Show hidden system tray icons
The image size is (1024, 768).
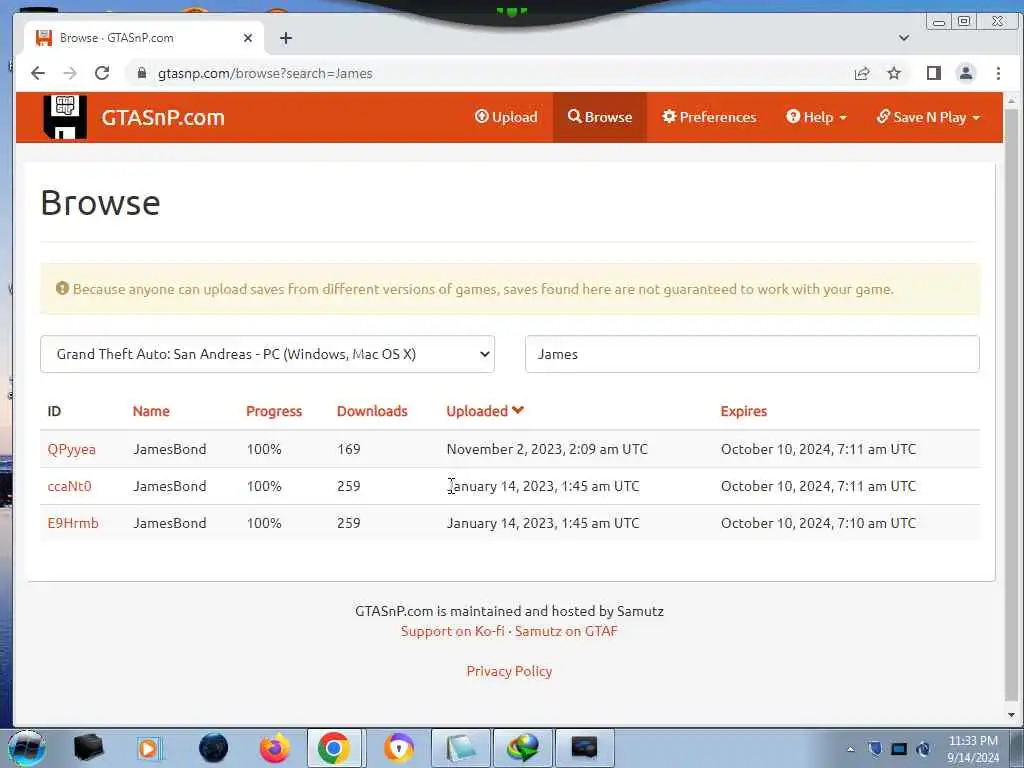850,749
